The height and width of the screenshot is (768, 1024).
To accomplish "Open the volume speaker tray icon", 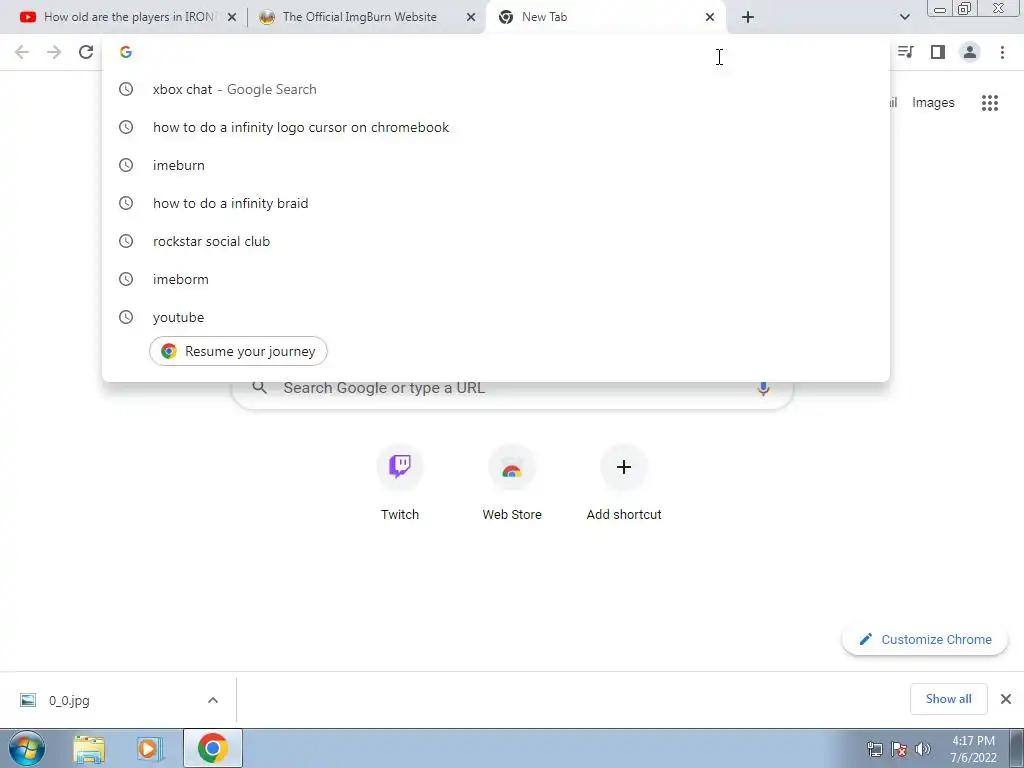I will [922, 748].
